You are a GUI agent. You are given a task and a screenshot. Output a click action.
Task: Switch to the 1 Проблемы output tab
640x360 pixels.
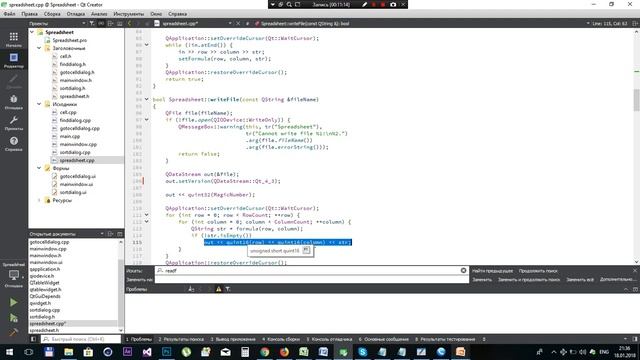tap(139, 339)
